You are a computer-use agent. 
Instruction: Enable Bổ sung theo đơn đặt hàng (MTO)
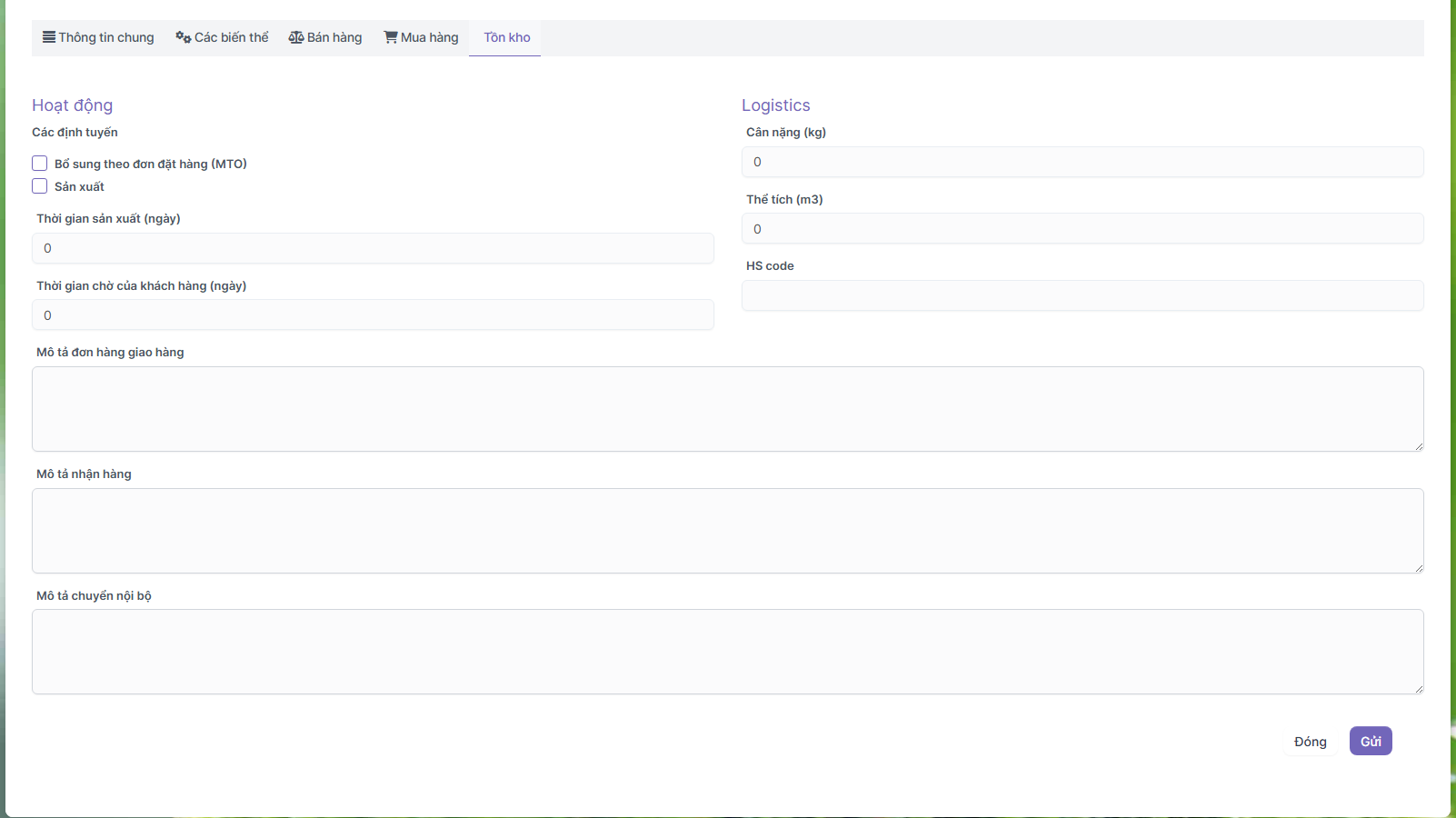coord(40,164)
